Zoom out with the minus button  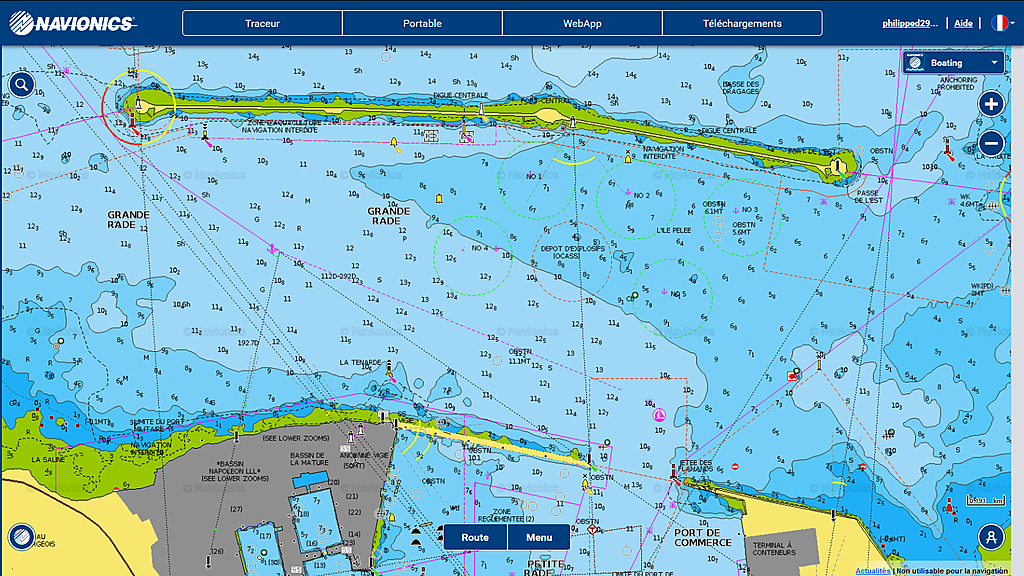(991, 143)
